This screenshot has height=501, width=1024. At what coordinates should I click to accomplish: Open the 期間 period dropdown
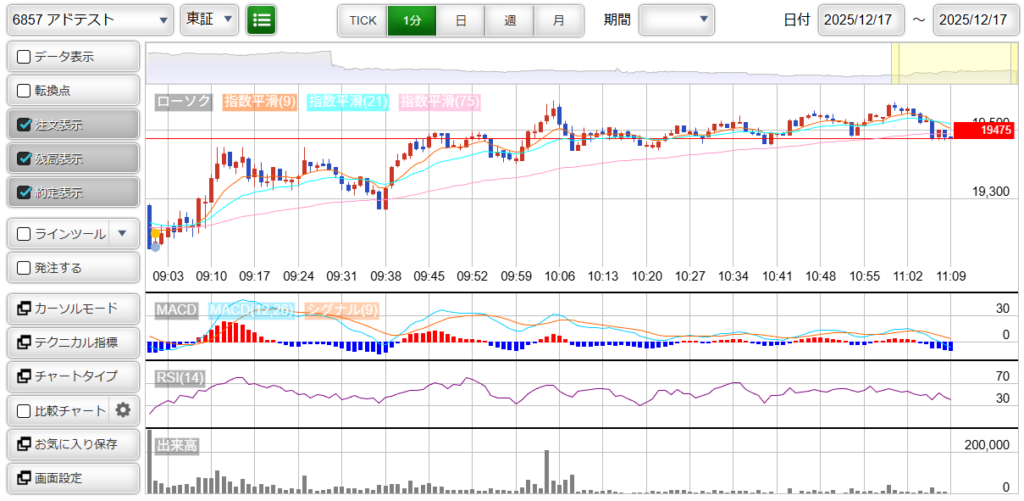coord(676,20)
